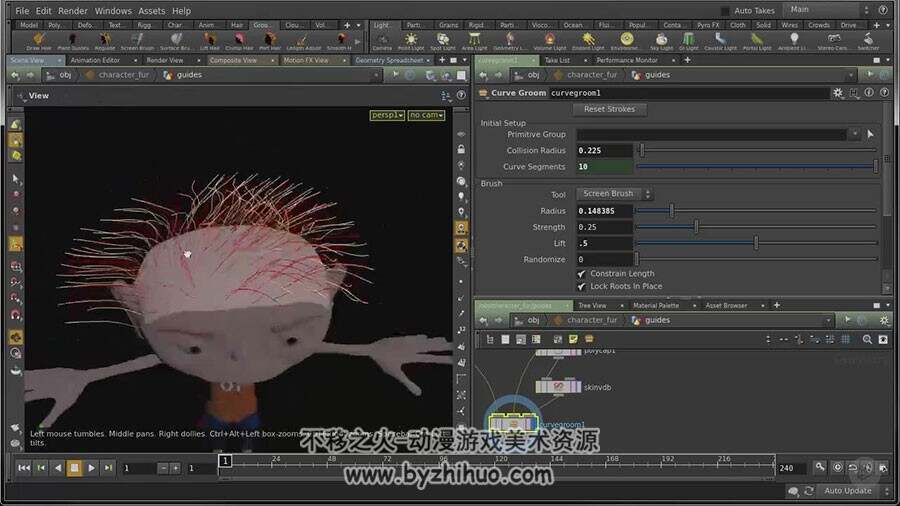The width and height of the screenshot is (900, 506).
Task: Select the Draw Hair shelf tool
Action: pyautogui.click(x=38, y=41)
